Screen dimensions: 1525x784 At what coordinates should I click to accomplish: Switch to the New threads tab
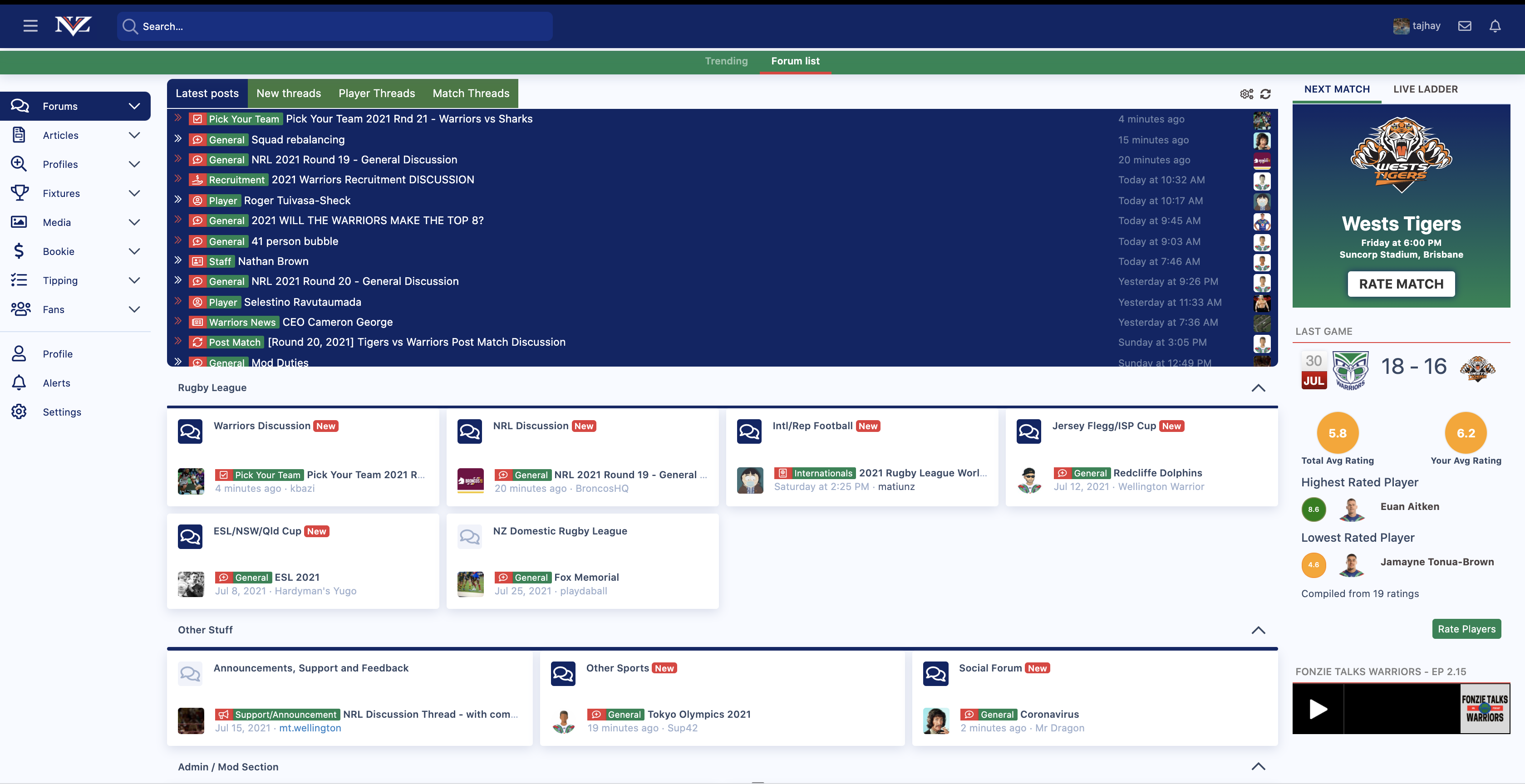(x=288, y=93)
